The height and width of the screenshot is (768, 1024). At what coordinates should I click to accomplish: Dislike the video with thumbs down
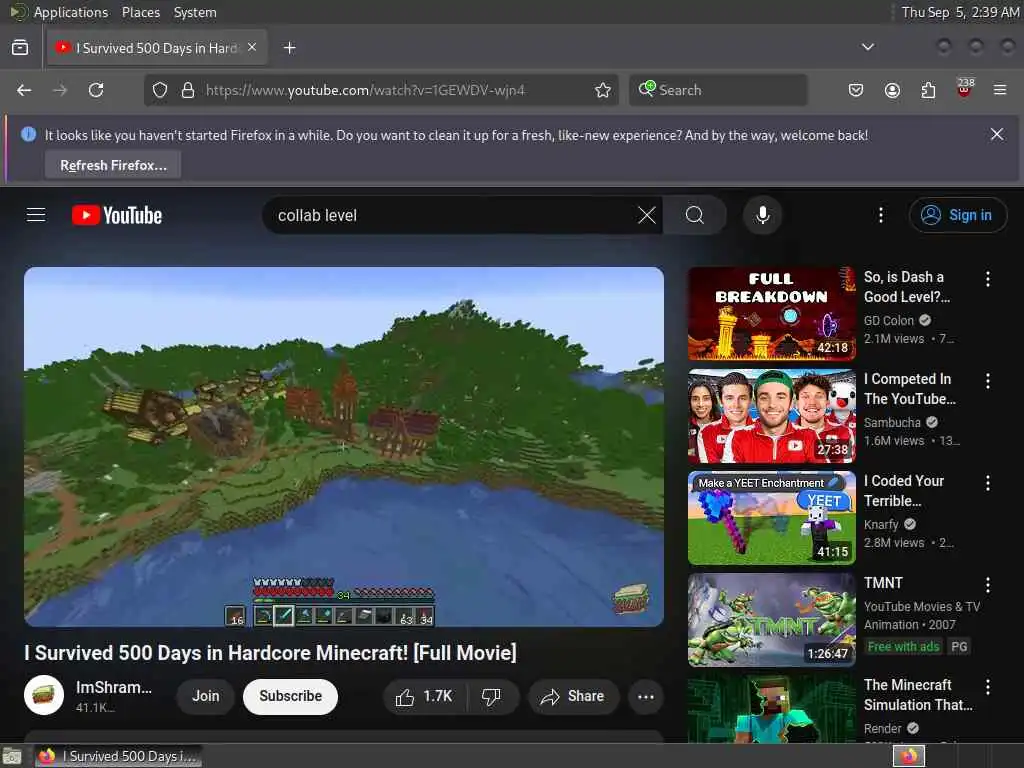[492, 697]
